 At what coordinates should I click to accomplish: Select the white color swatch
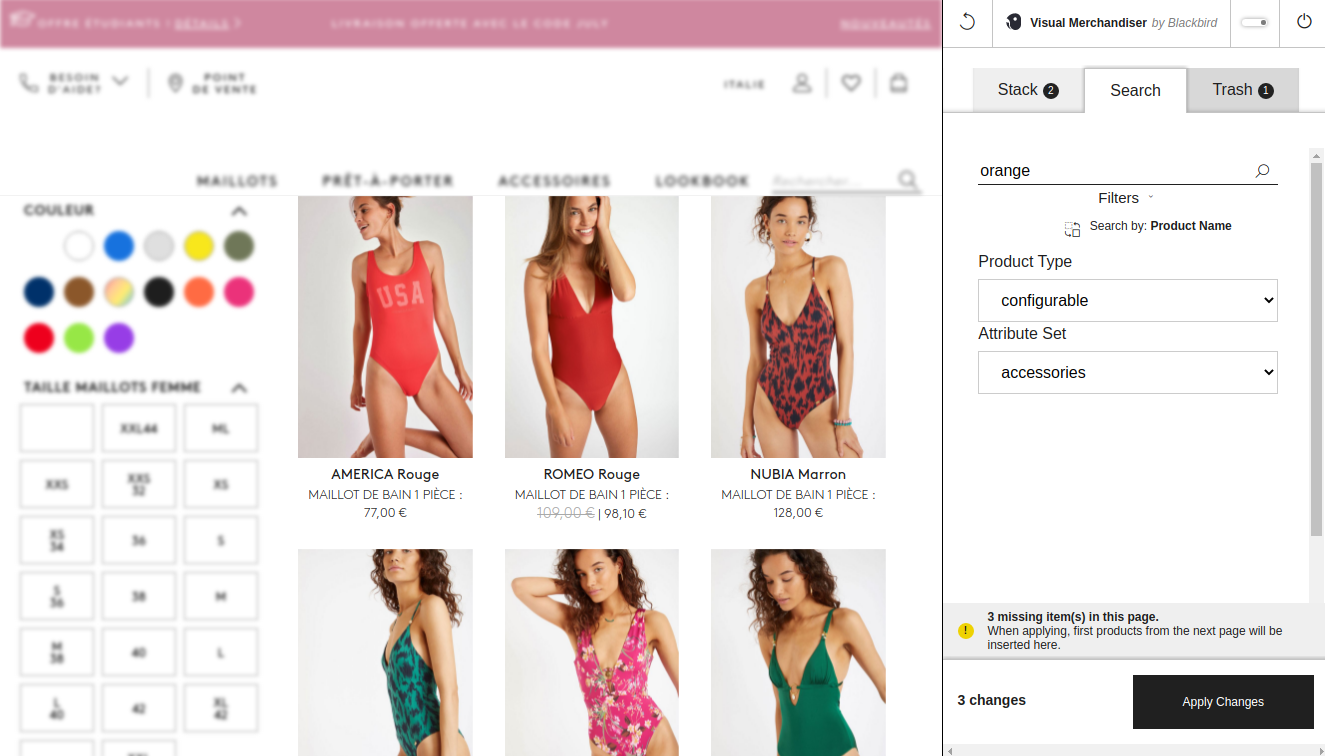(x=79, y=246)
